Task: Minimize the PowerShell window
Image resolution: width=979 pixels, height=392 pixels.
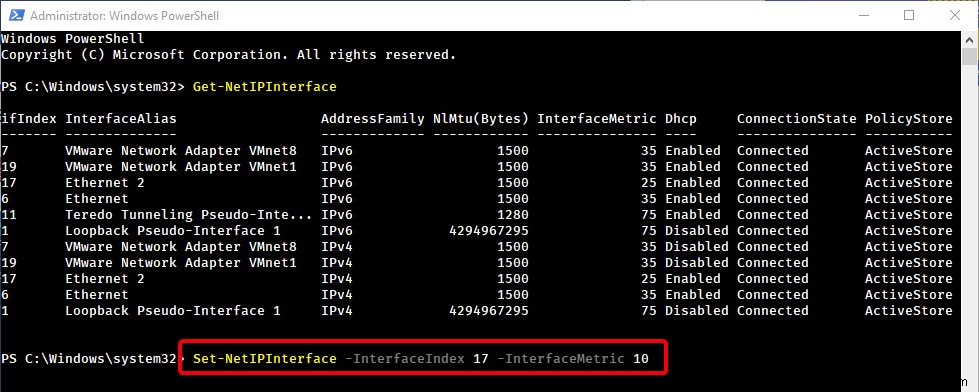Action: coord(863,15)
